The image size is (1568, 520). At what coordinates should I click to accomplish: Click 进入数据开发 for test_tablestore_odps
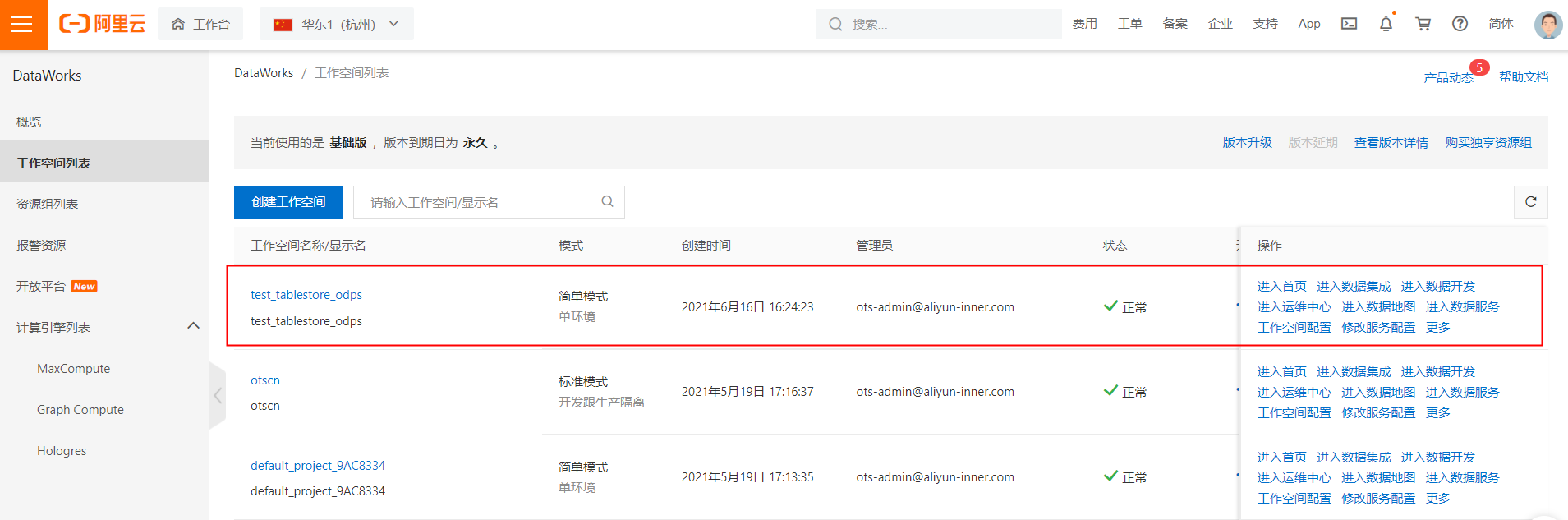coord(1438,286)
